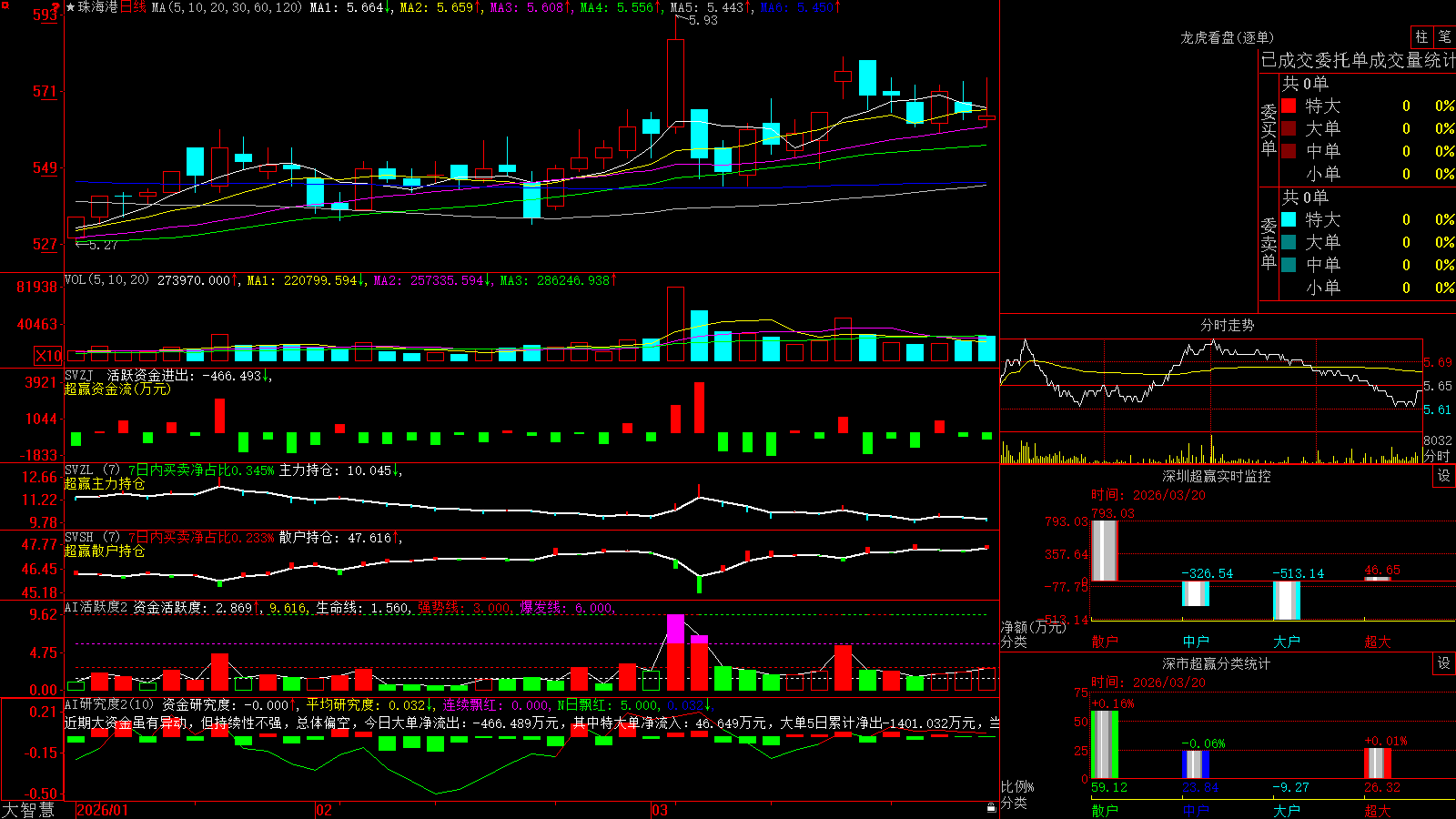Screen dimensions: 1456x819
Task: Click the 593 price axis label
Action: point(44,15)
